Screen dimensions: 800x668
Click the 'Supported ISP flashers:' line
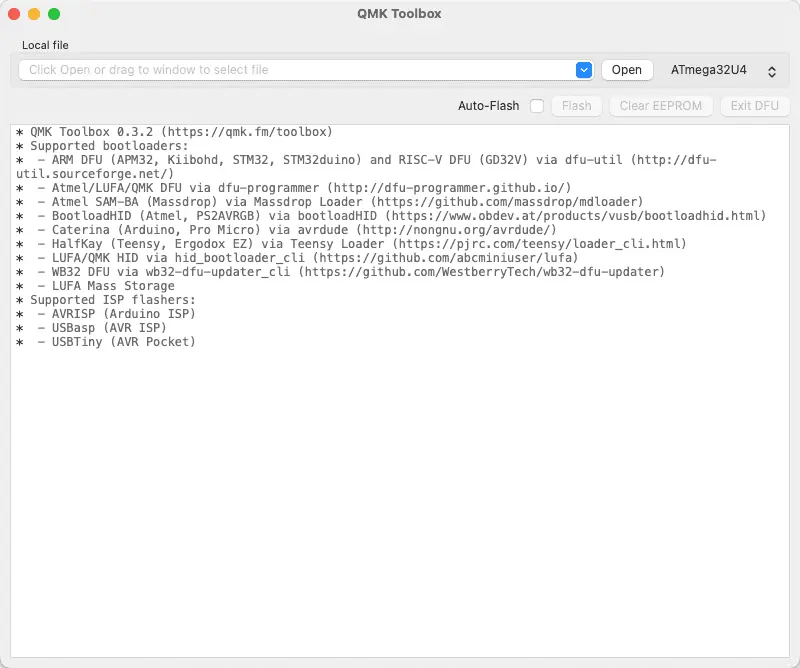[x=106, y=300]
